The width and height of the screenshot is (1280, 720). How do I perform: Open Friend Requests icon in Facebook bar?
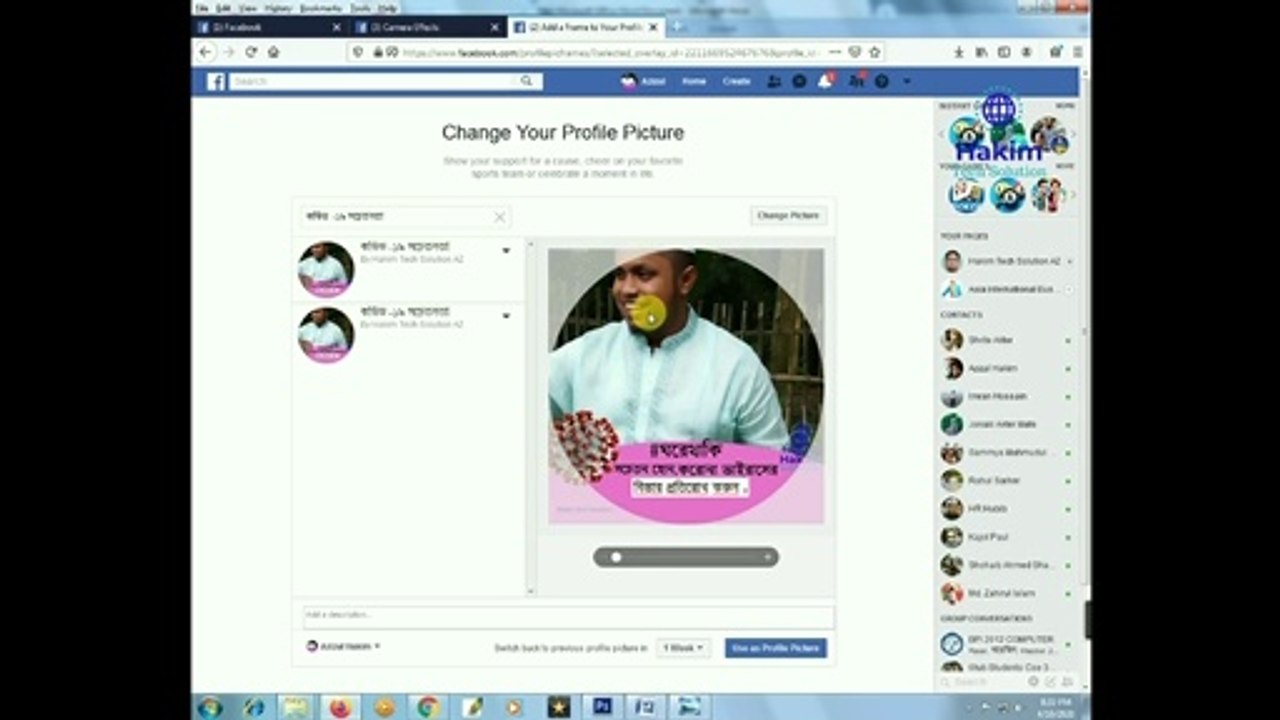tap(774, 82)
